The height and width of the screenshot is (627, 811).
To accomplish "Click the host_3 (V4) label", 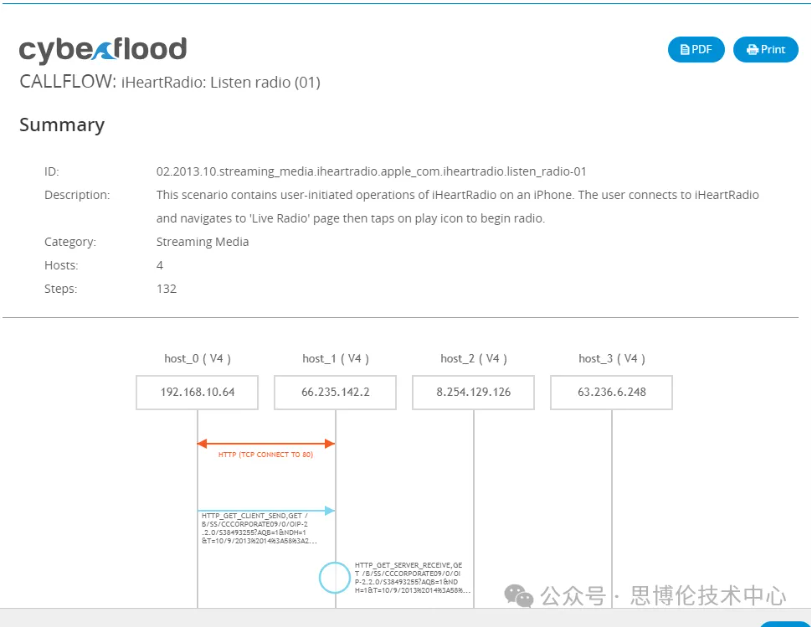I will click(611, 358).
